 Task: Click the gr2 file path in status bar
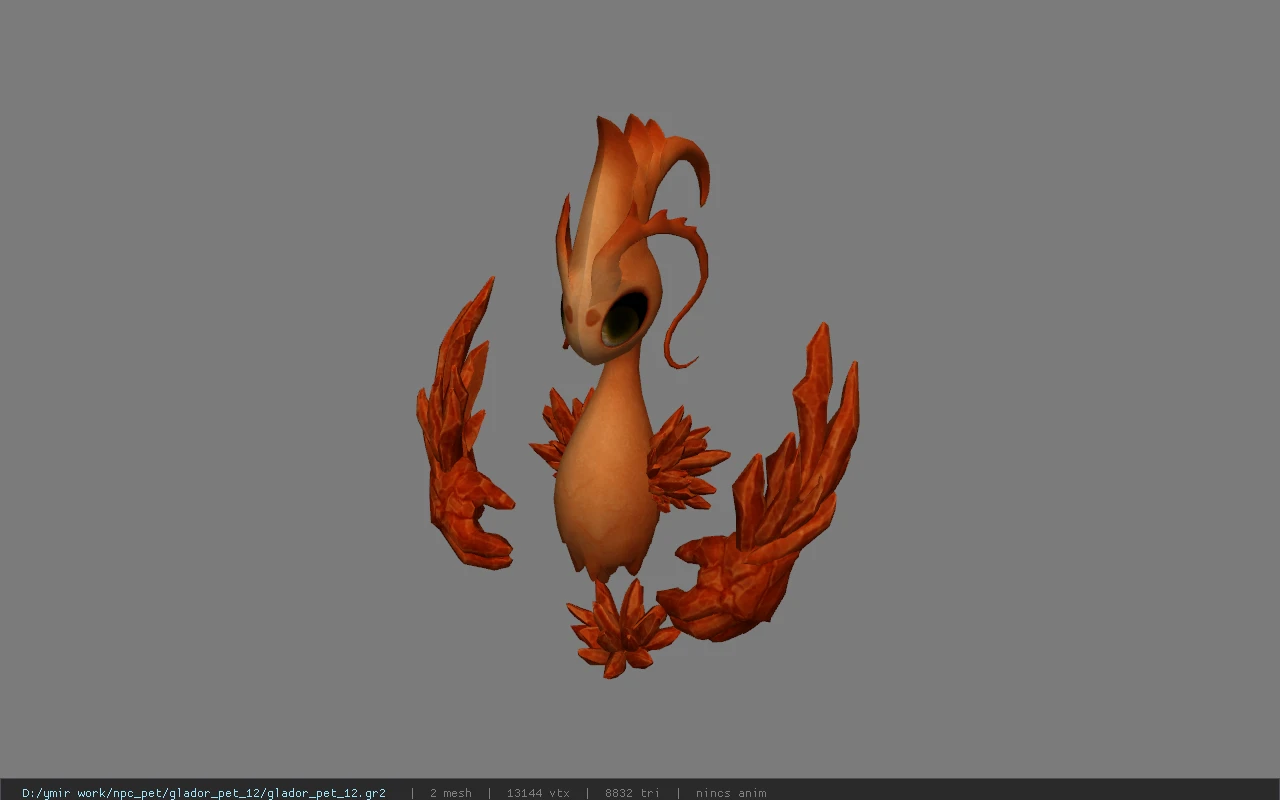click(204, 793)
